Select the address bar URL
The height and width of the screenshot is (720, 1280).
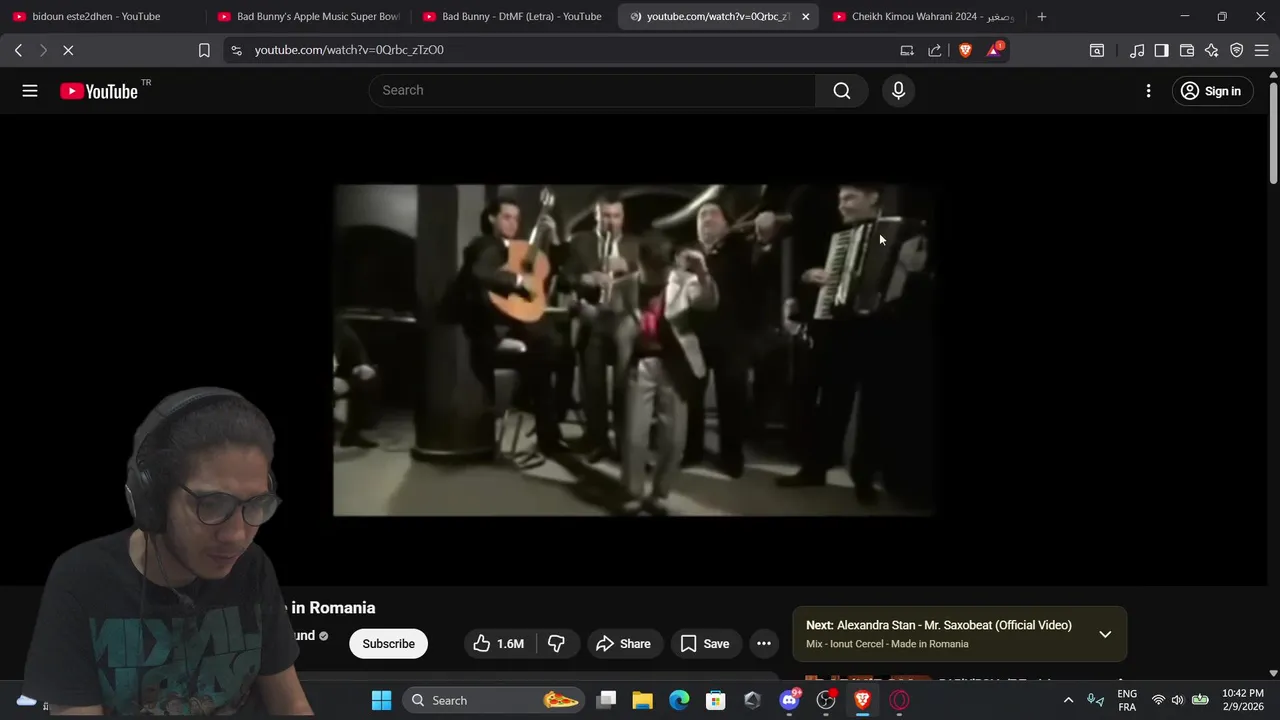[x=349, y=50]
